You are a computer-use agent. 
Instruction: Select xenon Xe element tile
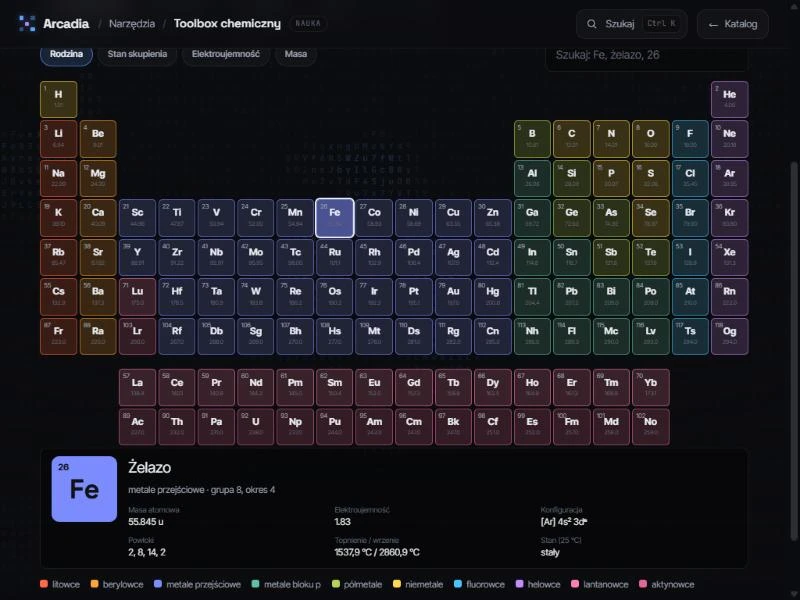pyautogui.click(x=730, y=257)
